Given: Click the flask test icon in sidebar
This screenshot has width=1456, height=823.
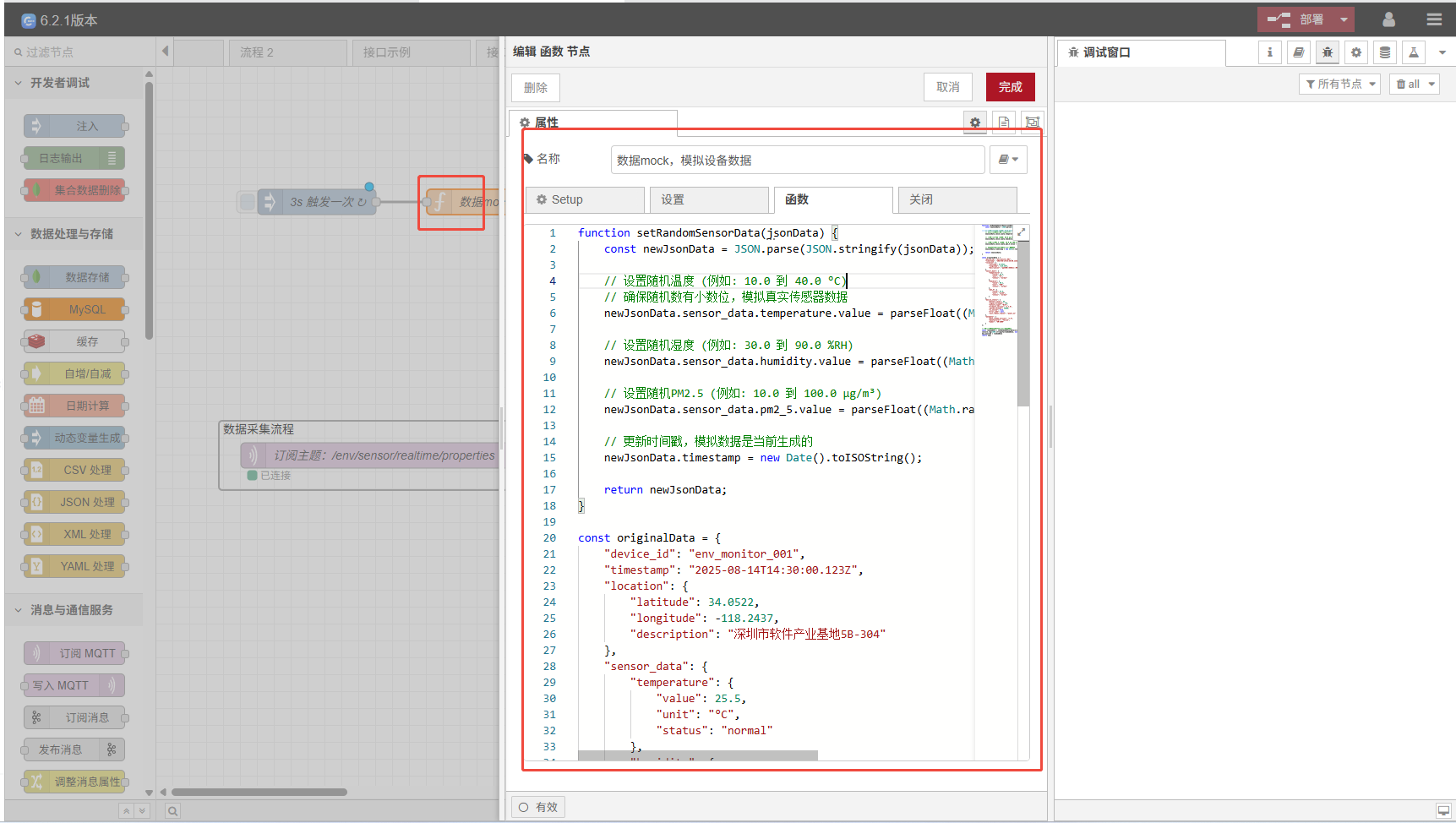Looking at the screenshot, I should click(1413, 52).
